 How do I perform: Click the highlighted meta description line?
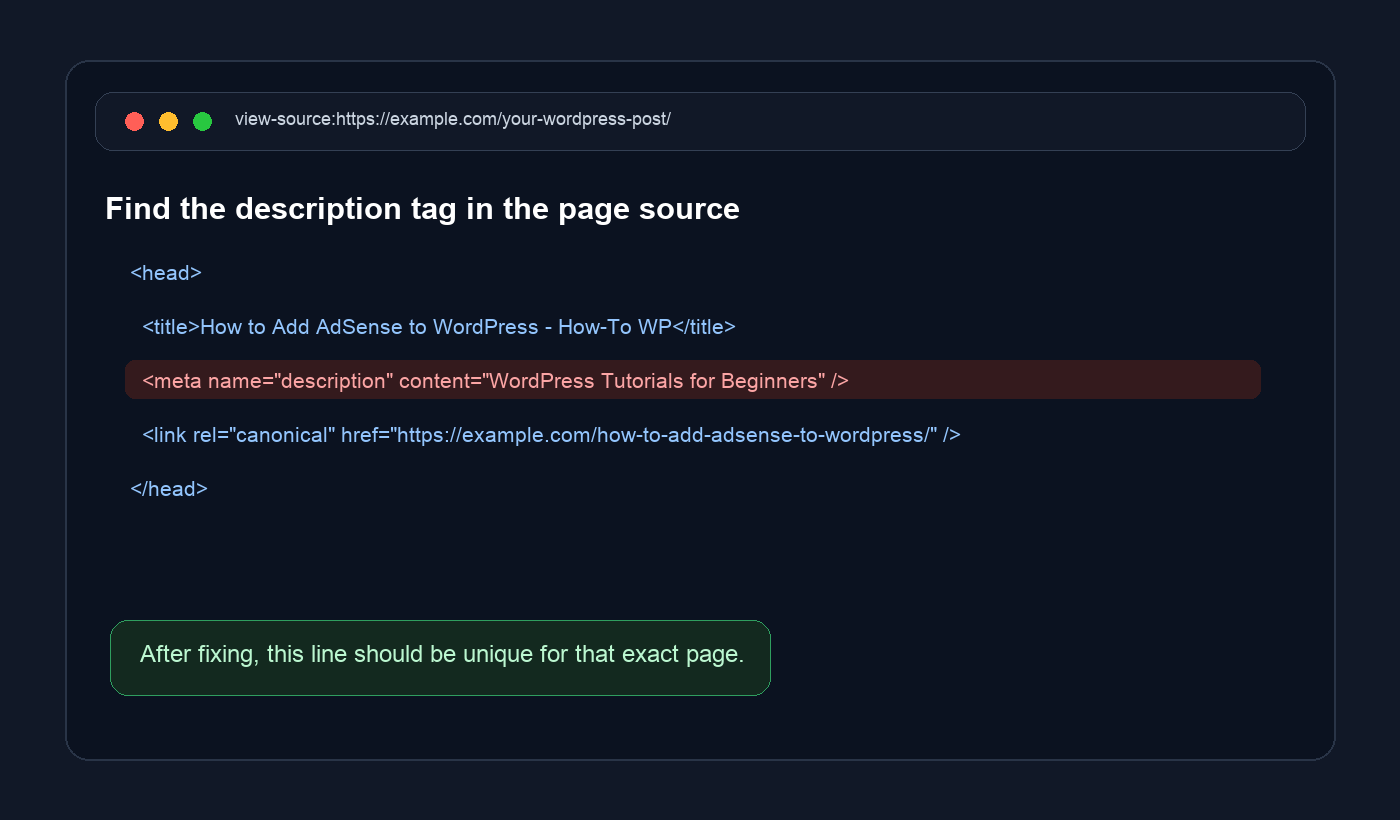pos(693,379)
